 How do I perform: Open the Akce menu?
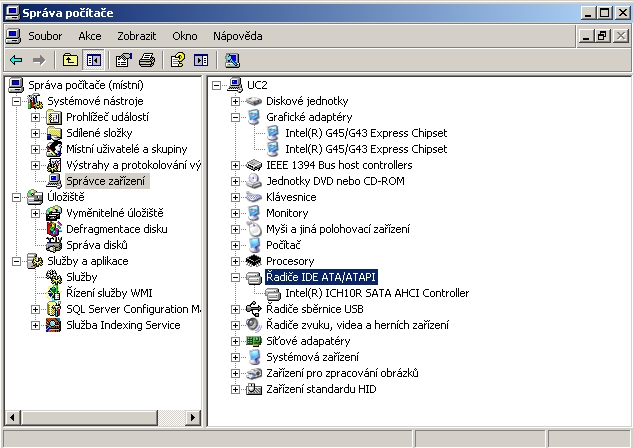tap(90, 36)
